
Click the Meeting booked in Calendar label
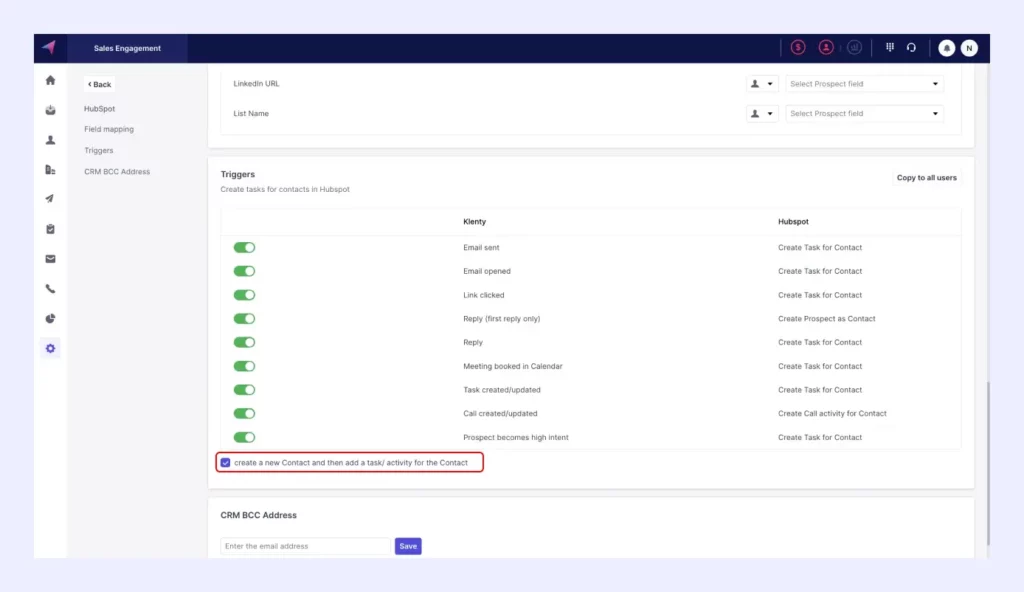click(x=513, y=367)
